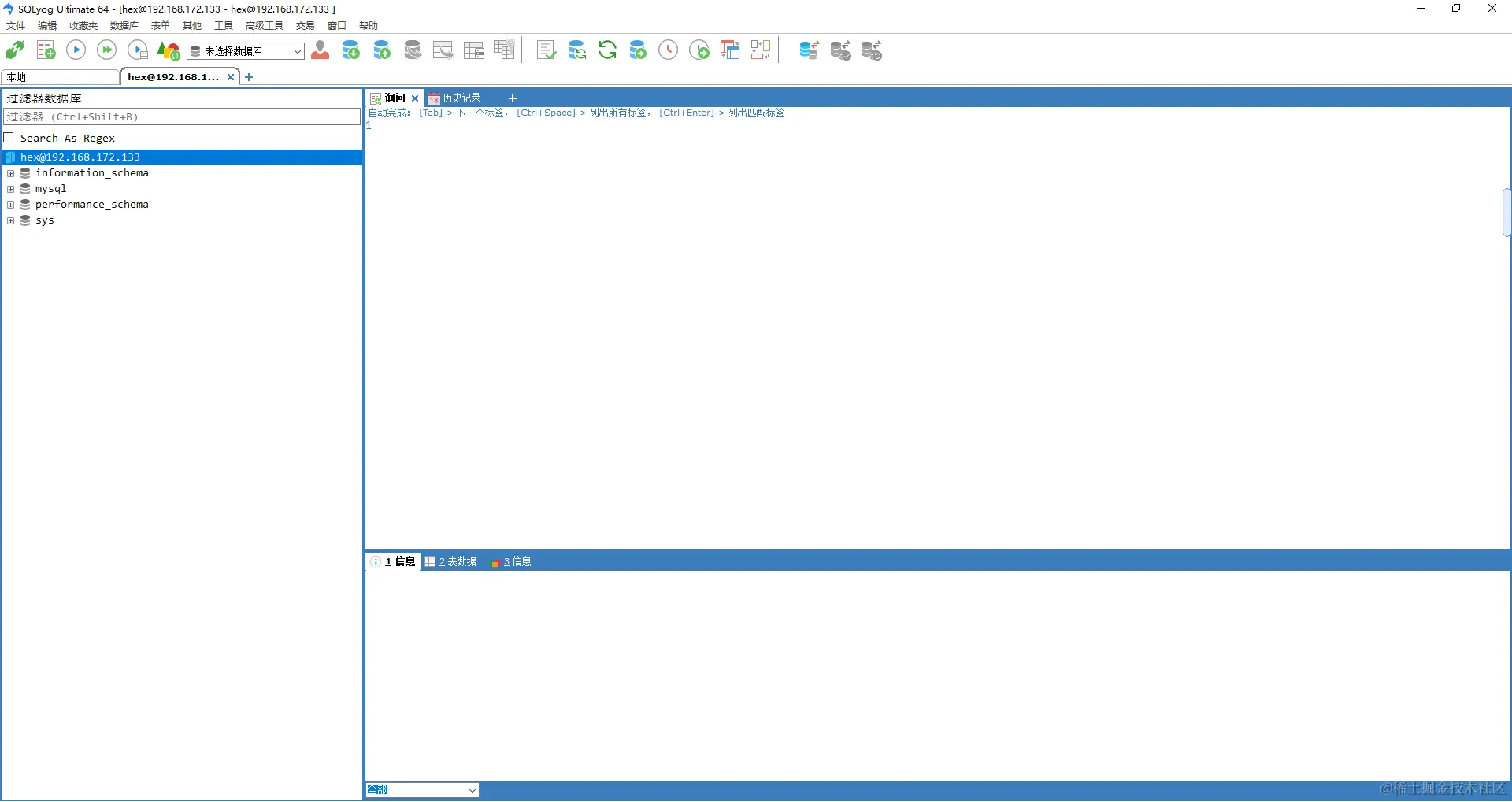The image size is (1512, 802).
Task: Expand the information_schema database node
Action: pos(10,173)
